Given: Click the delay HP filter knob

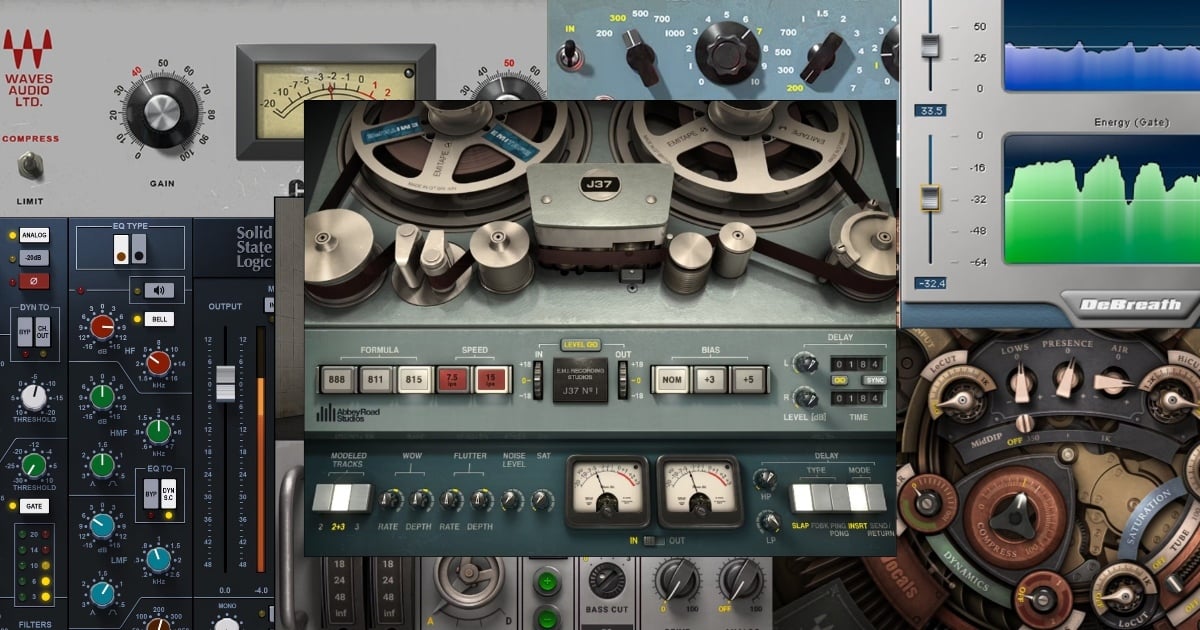Looking at the screenshot, I should (768, 480).
